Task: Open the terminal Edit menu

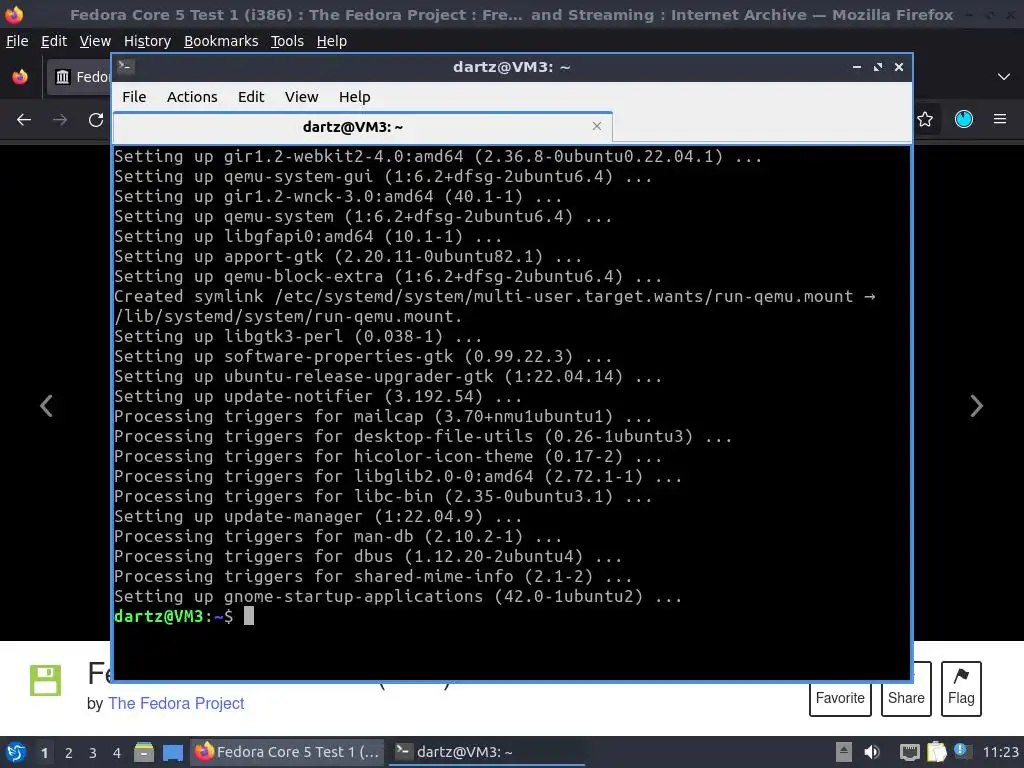Action: pyautogui.click(x=251, y=97)
